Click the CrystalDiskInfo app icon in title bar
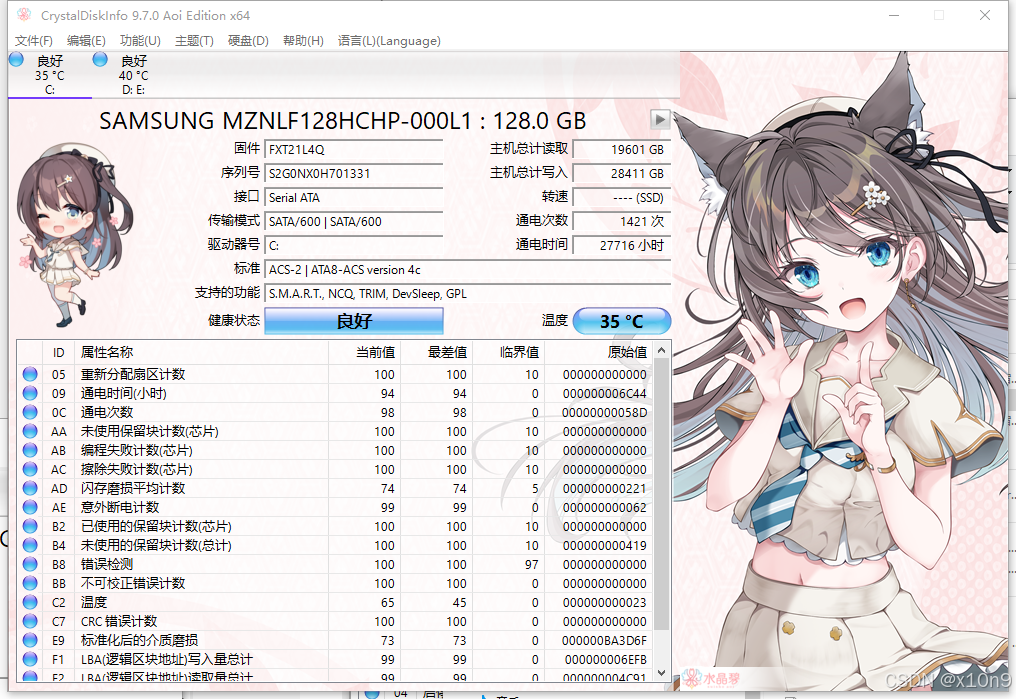 click(23, 14)
